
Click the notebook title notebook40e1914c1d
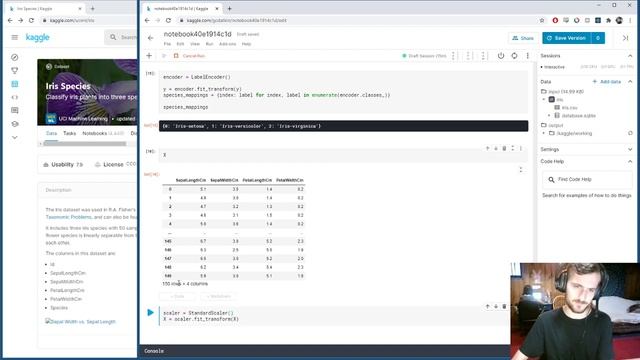(x=197, y=34)
